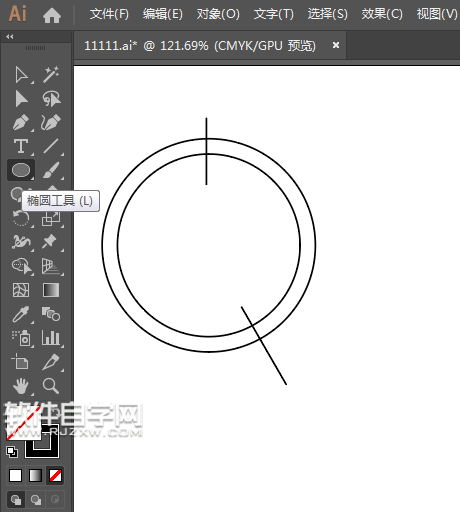Select the Zoom magnifier tool
Screen dimensions: 460x512
click(x=51, y=386)
